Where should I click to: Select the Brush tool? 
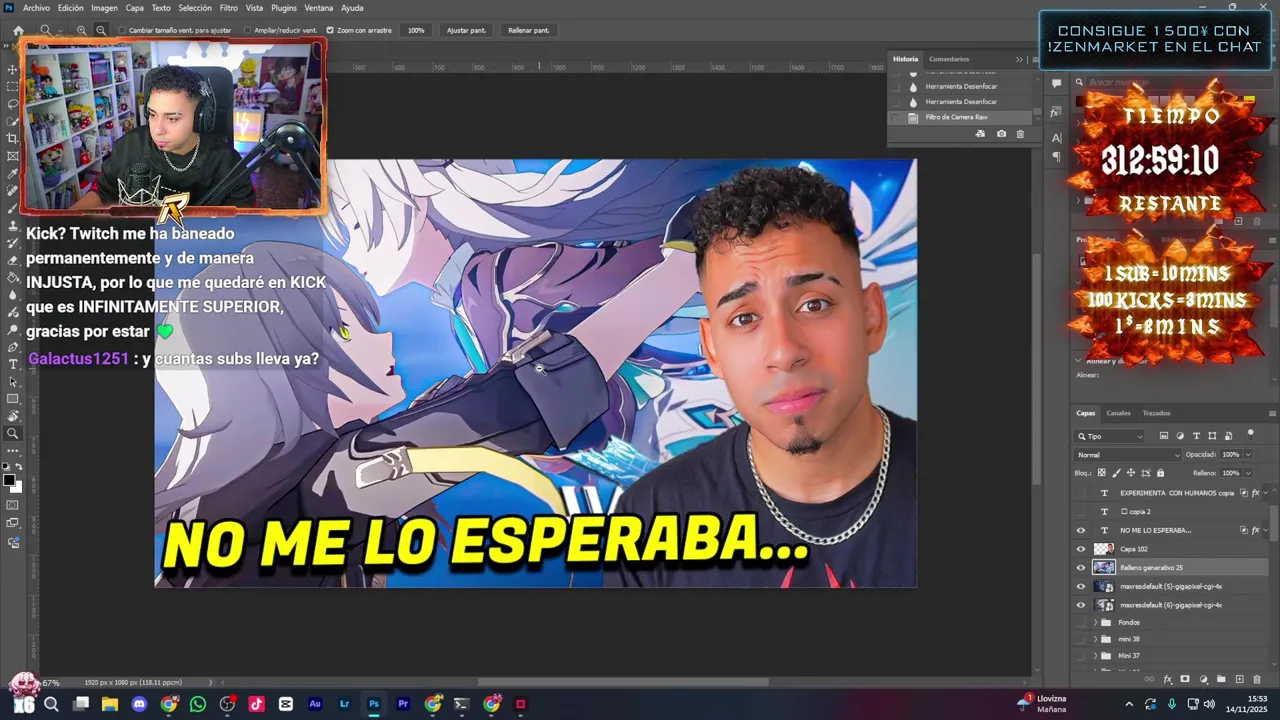click(x=13, y=208)
